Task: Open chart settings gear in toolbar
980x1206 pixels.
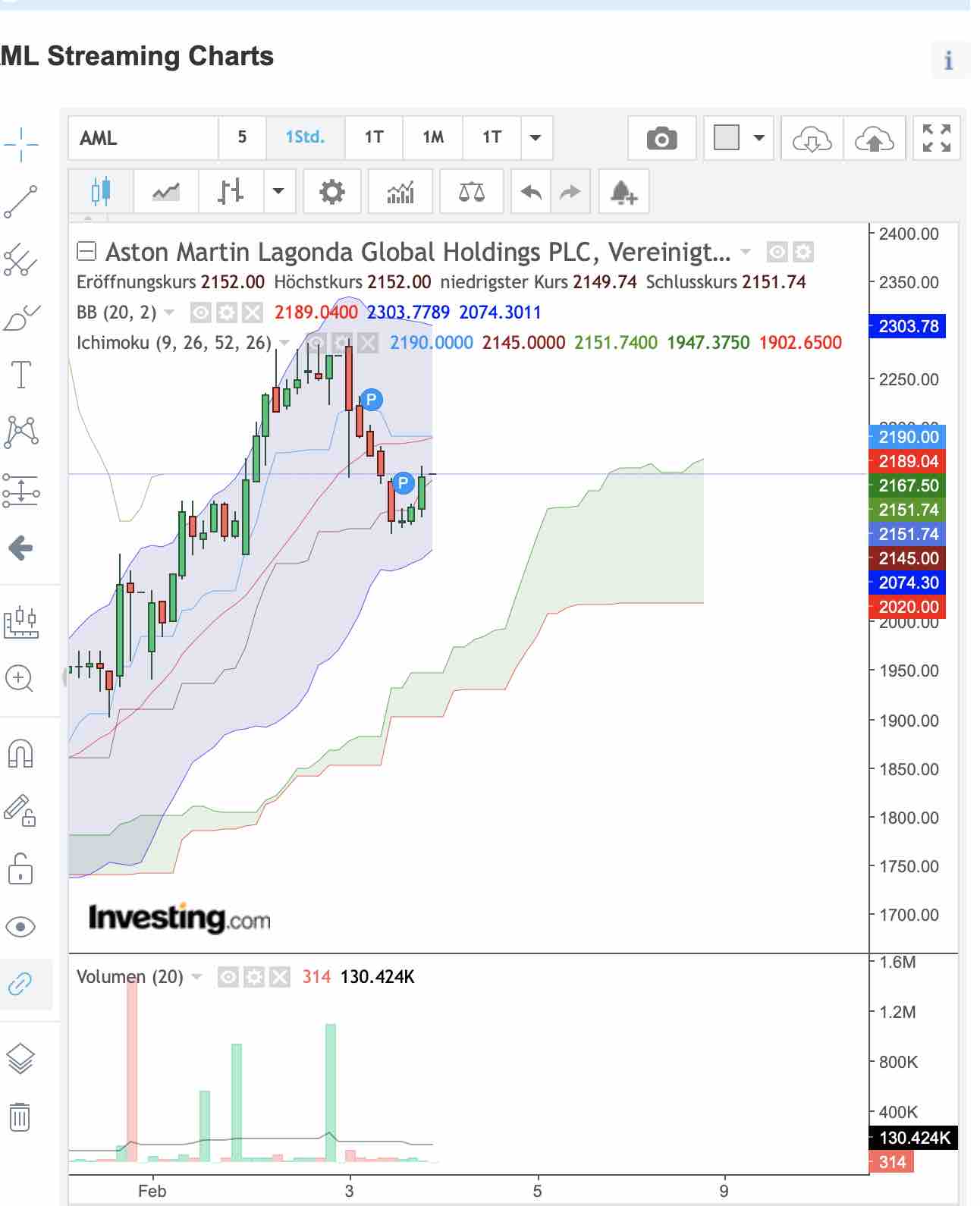Action: (332, 191)
